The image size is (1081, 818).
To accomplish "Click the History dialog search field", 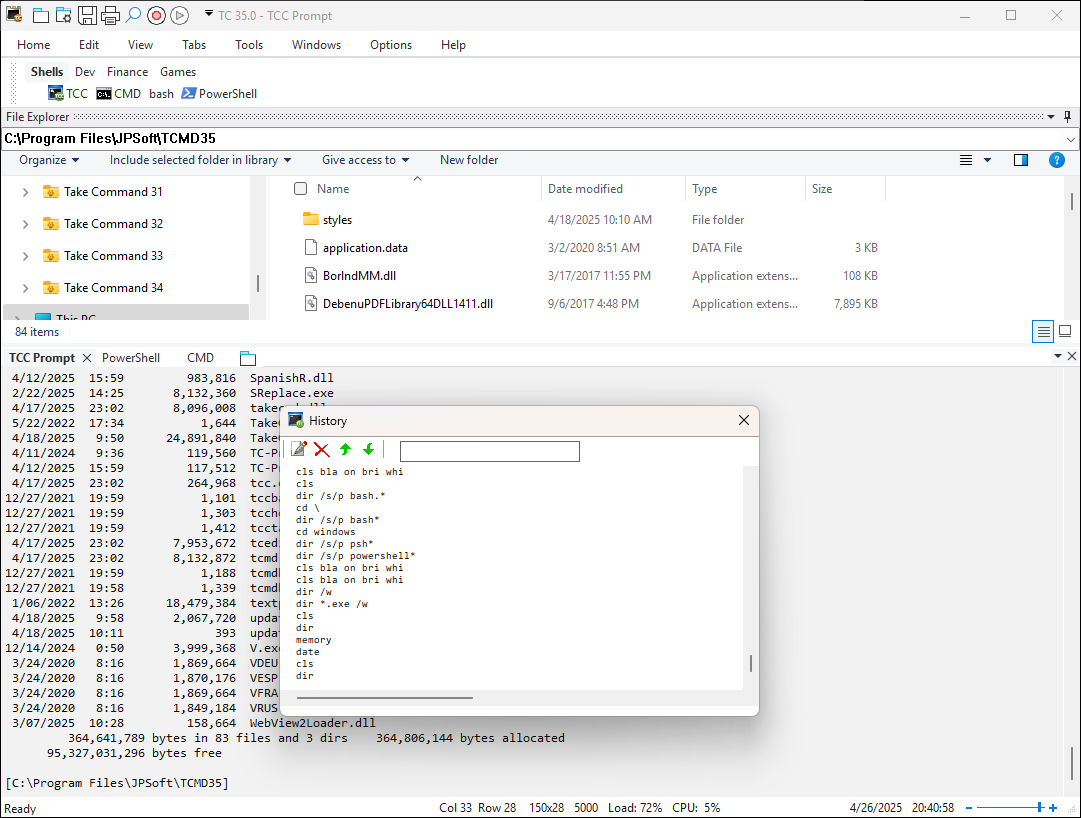I will click(489, 451).
